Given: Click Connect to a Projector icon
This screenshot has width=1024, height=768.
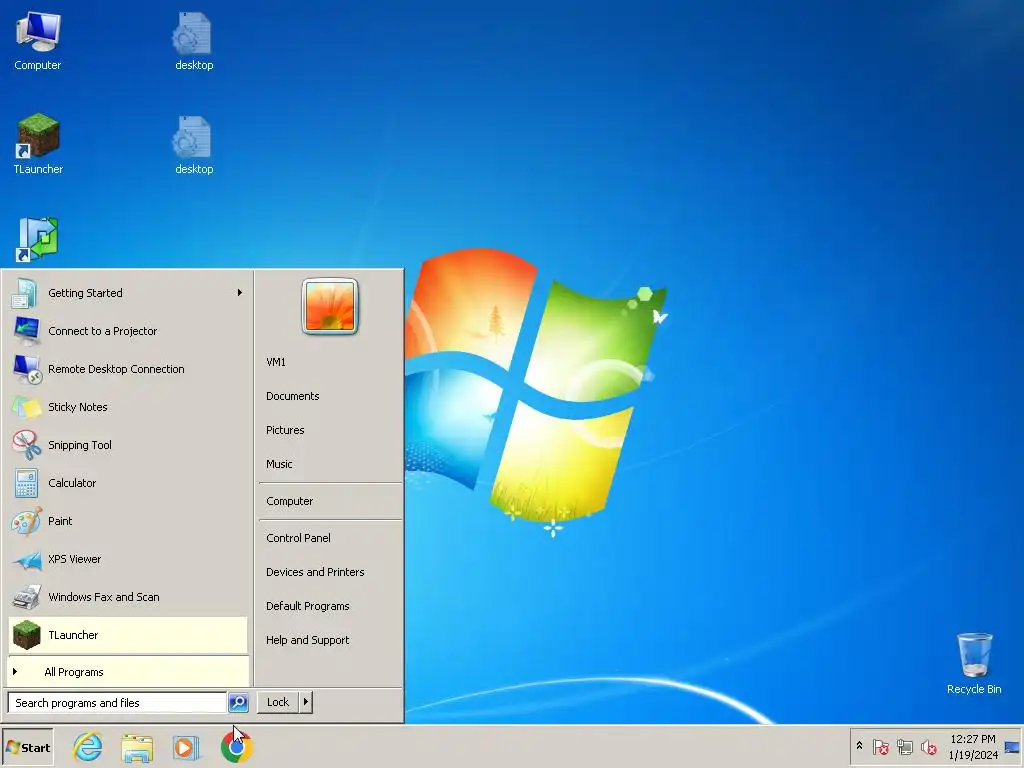Looking at the screenshot, I should click(26, 331).
